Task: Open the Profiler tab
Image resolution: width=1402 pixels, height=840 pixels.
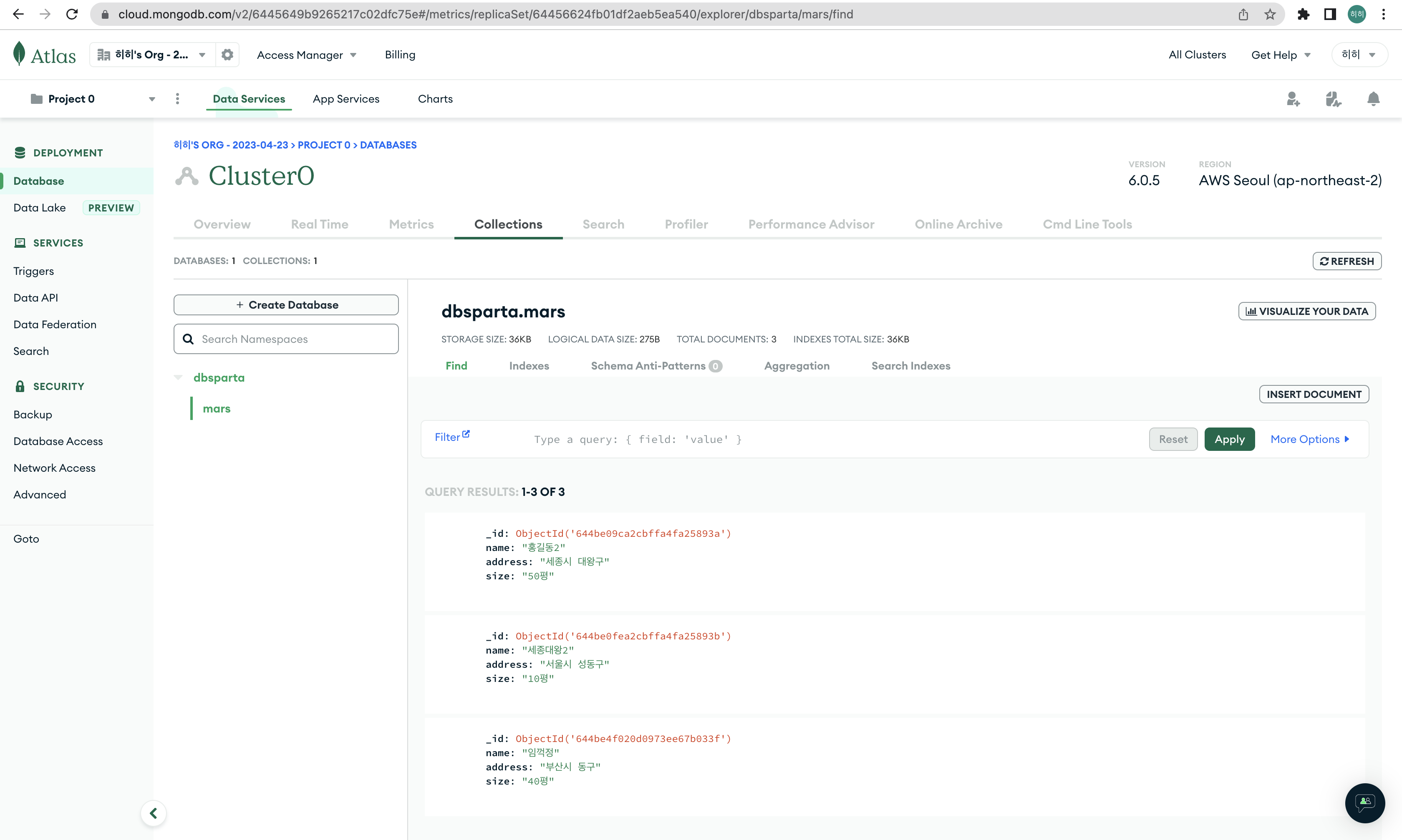Action: click(686, 224)
